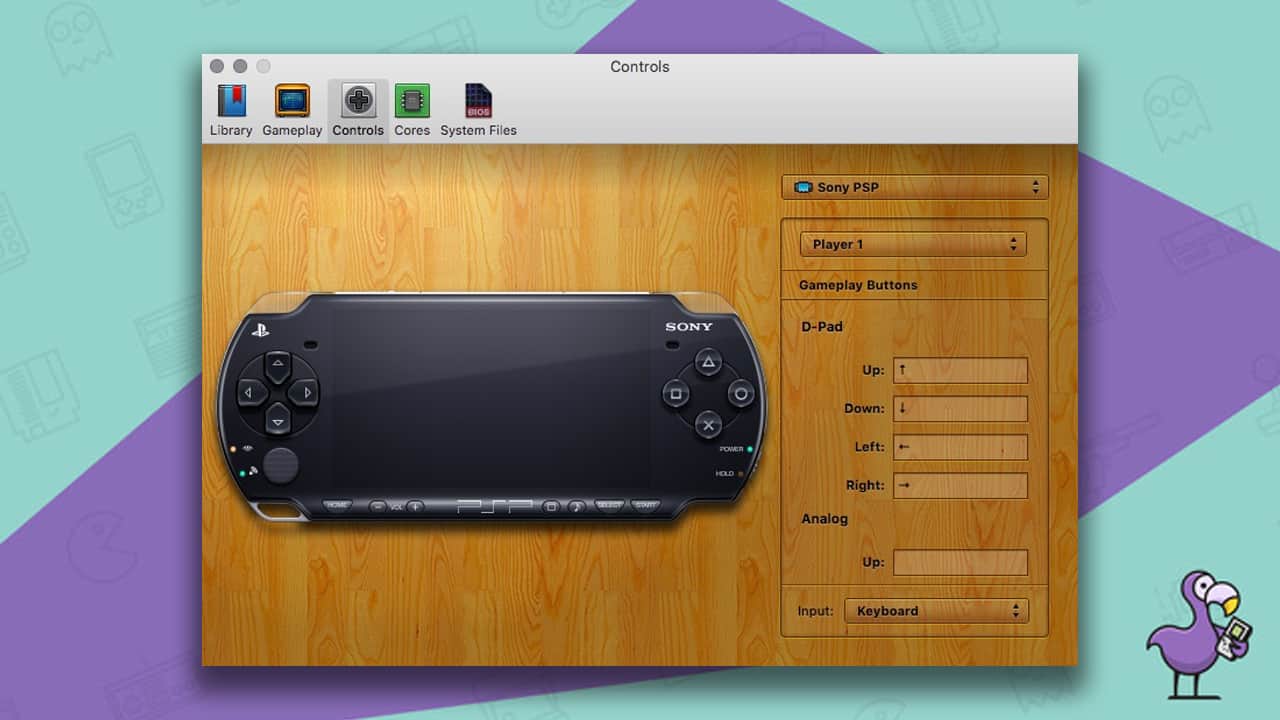Click the PSP START button

click(645, 506)
